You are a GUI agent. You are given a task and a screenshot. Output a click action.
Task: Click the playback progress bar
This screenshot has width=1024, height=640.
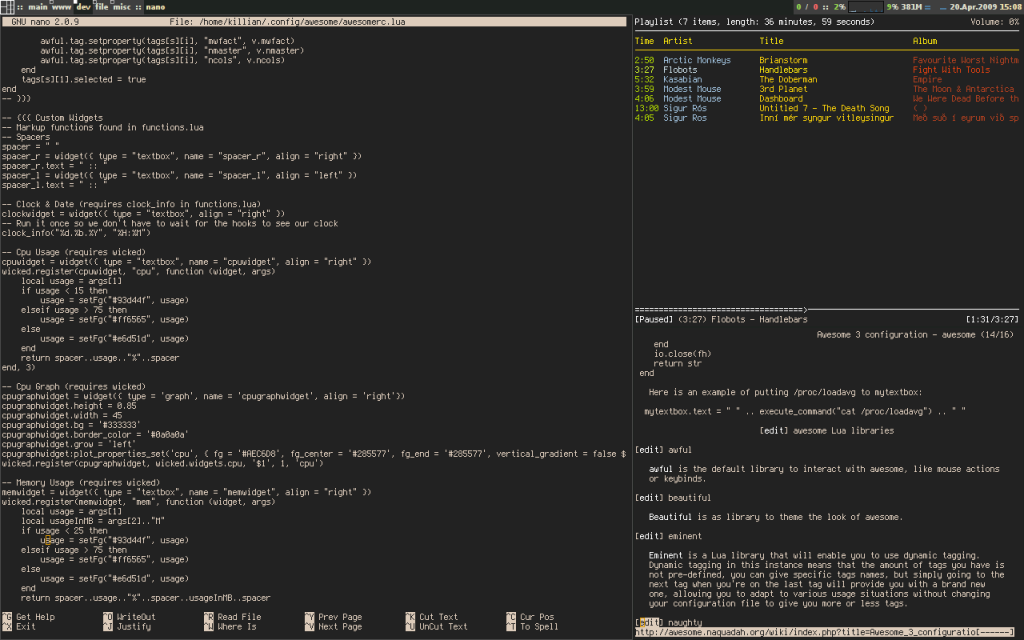pyautogui.click(x=826, y=310)
